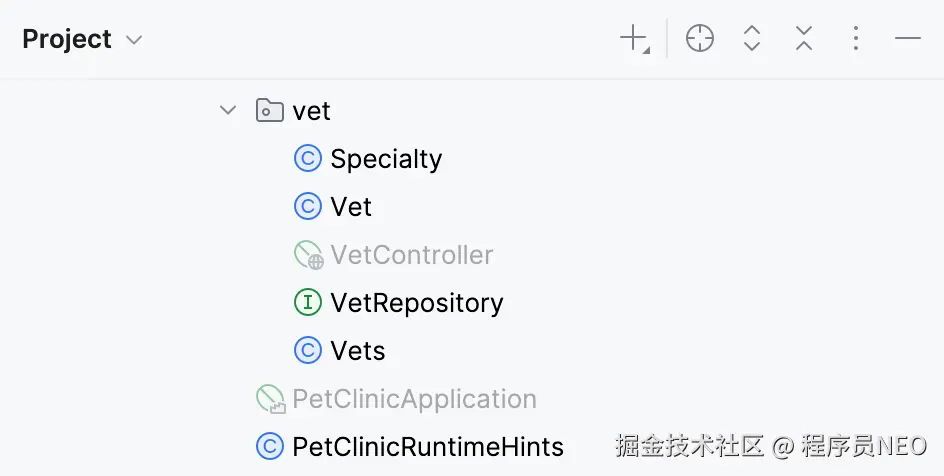The image size is (944, 476).
Task: Click the vet package folder icon
Action: point(270,110)
